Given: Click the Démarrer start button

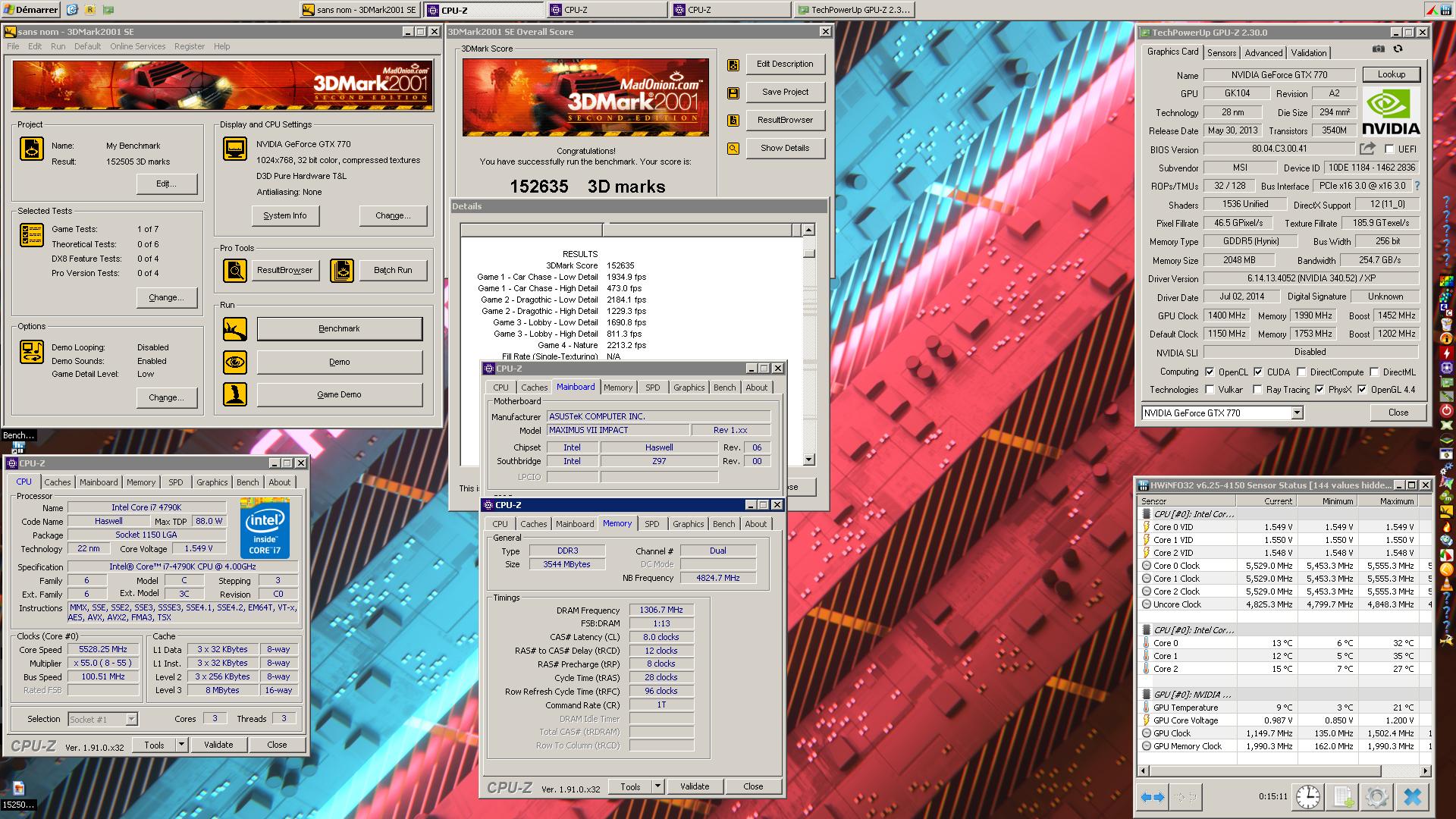Looking at the screenshot, I should (32, 9).
